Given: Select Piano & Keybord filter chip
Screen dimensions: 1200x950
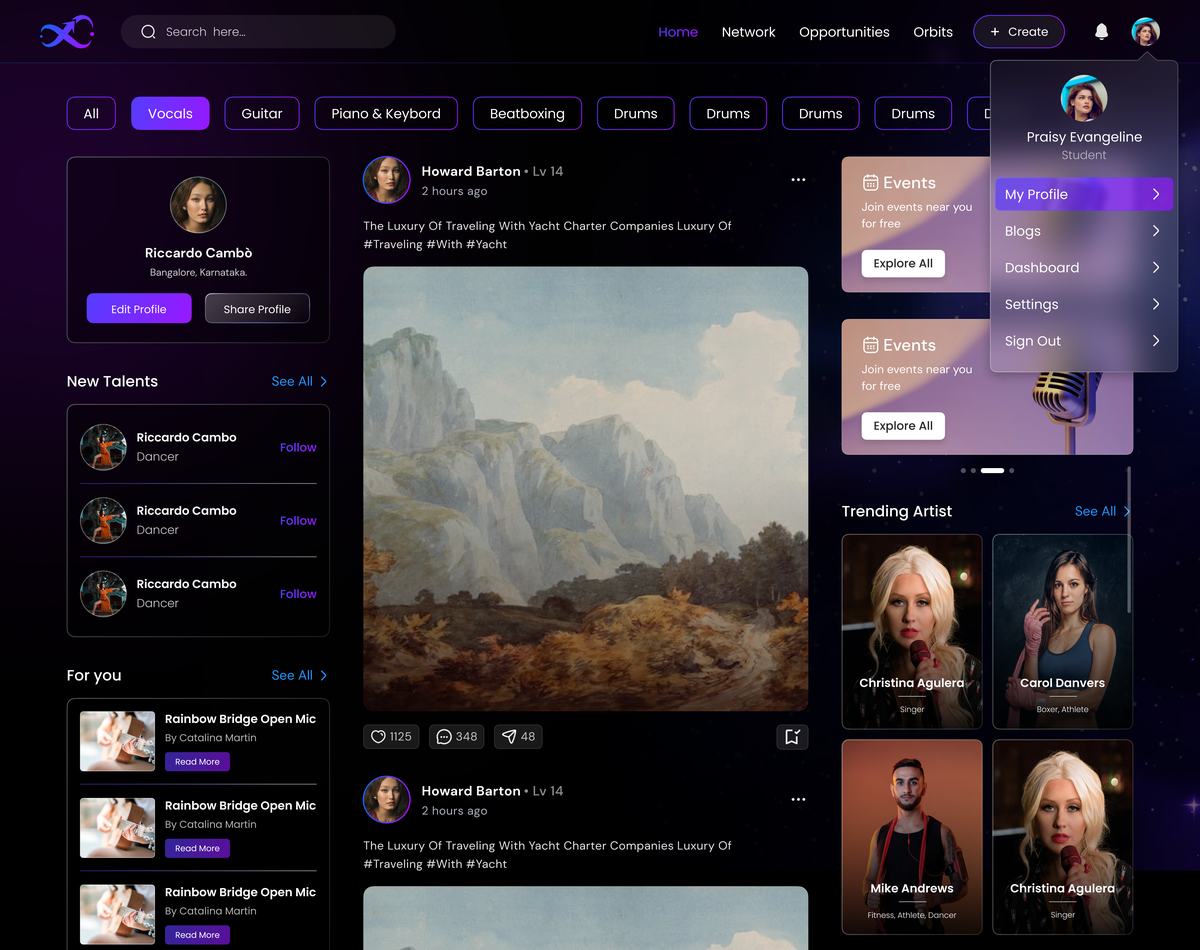Looking at the screenshot, I should click(386, 113).
